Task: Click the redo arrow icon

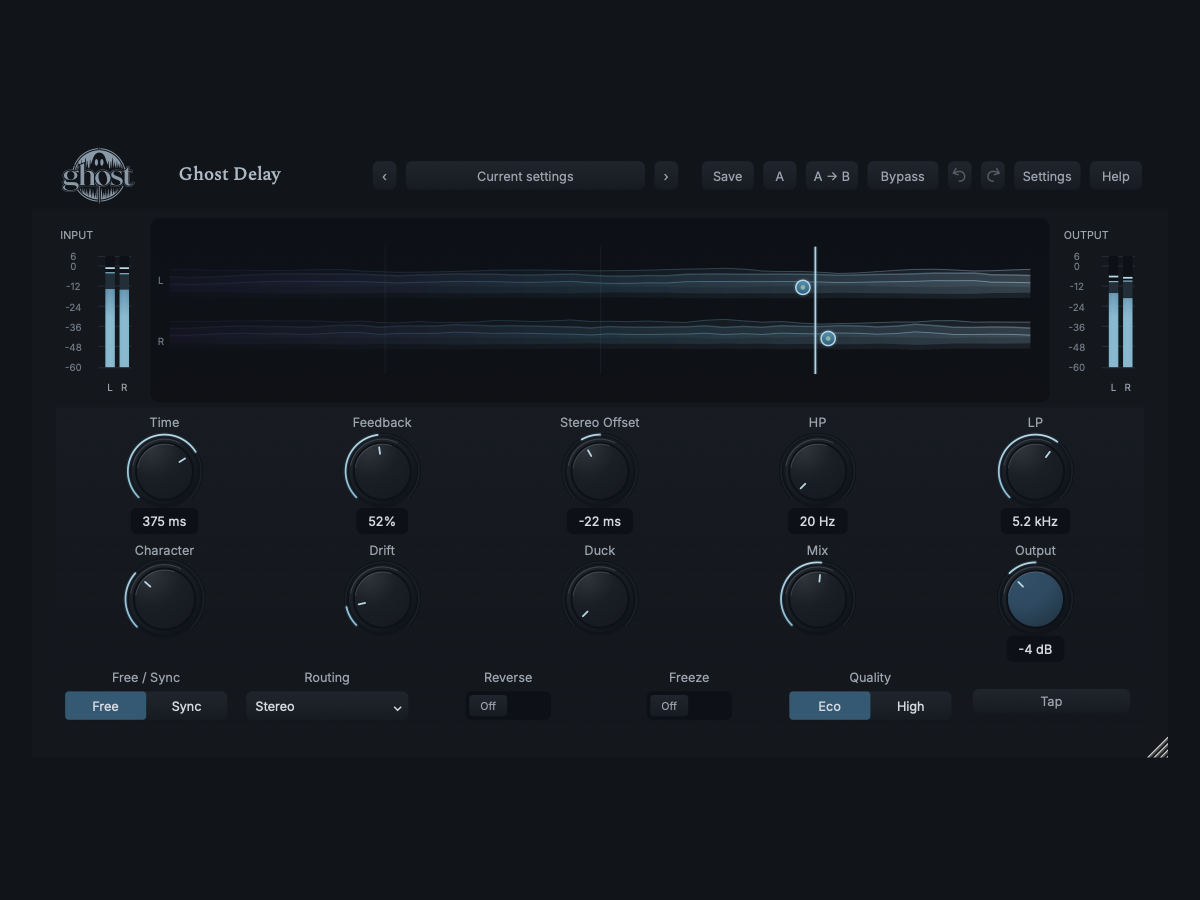Action: coord(993,176)
